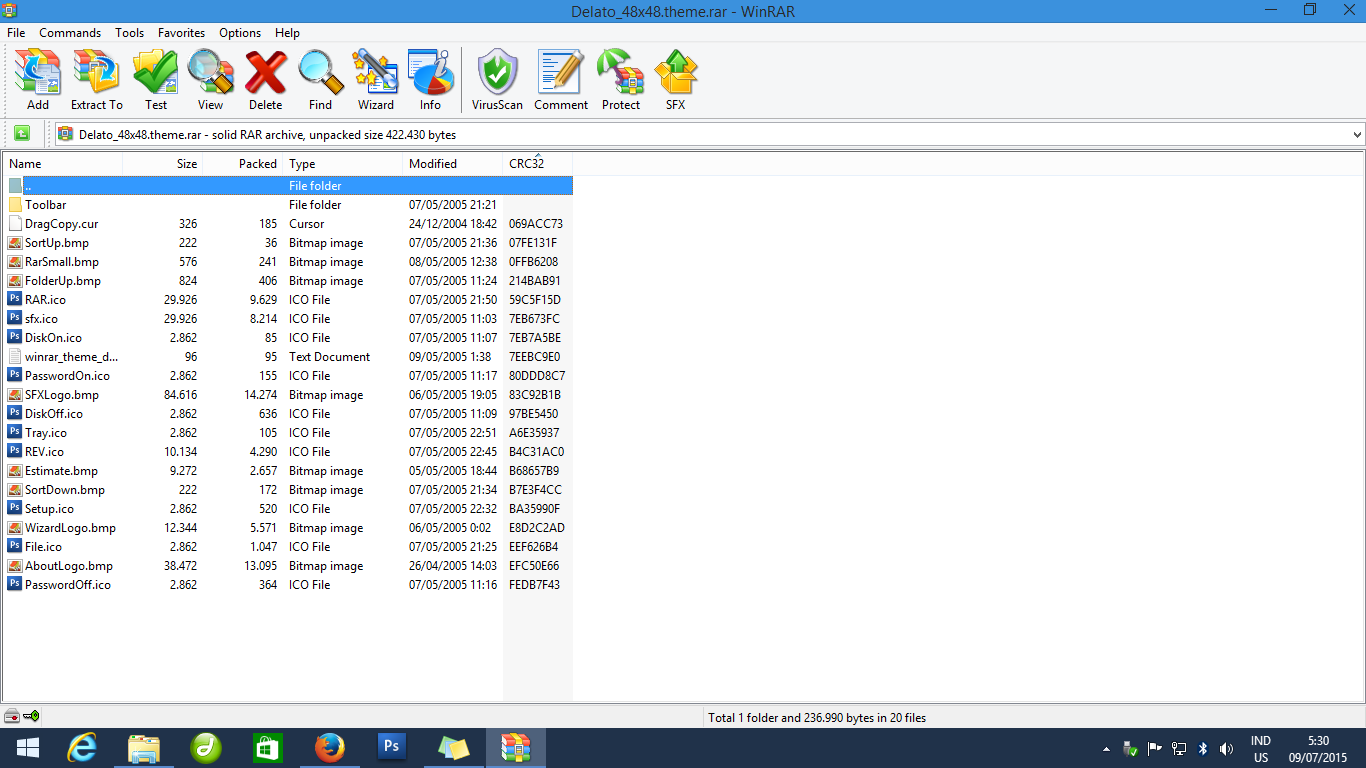Open the Find tool
Image resolution: width=1366 pixels, height=768 pixels.
pos(320,79)
